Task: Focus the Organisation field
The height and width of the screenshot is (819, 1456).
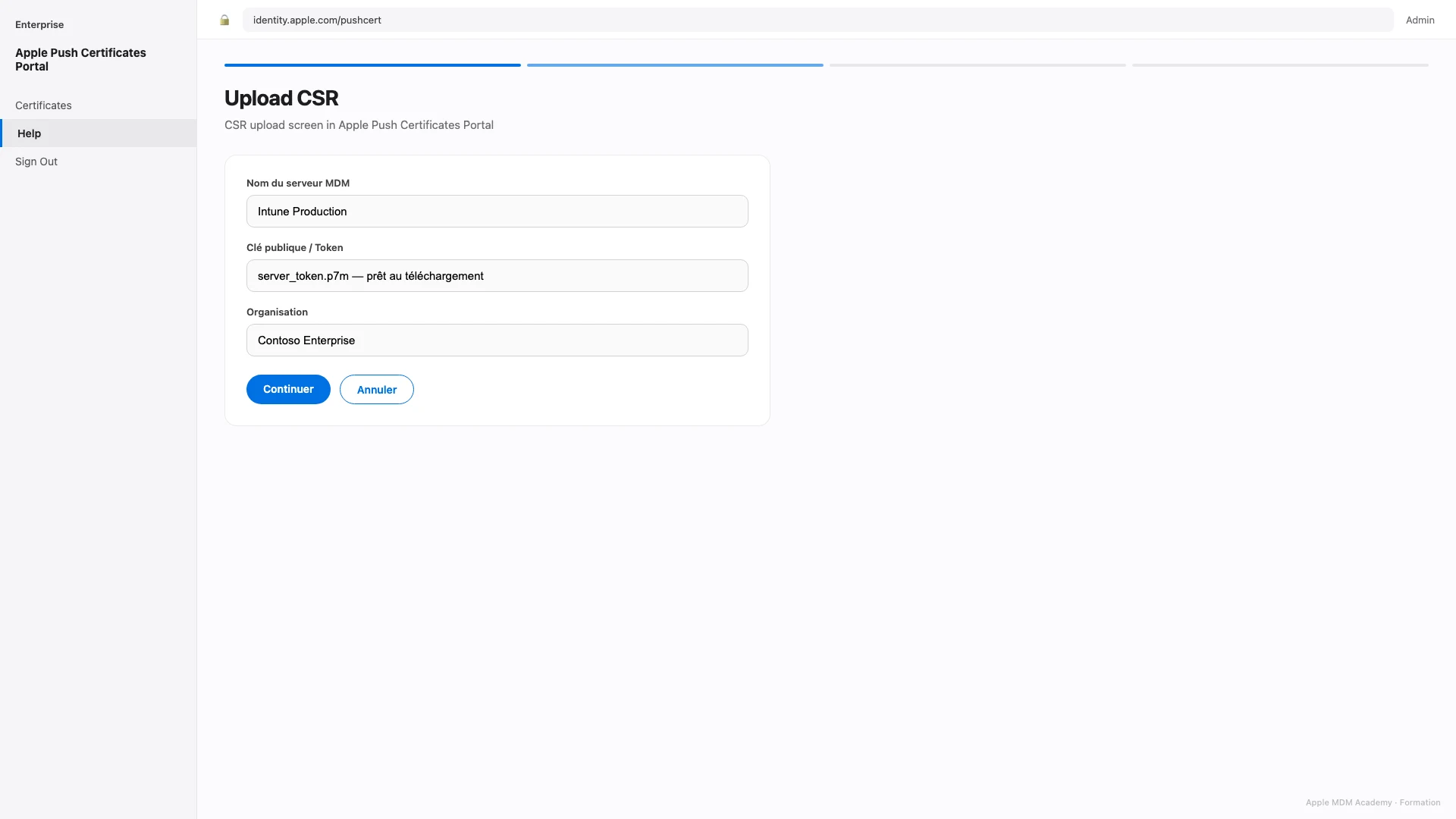Action: (497, 340)
